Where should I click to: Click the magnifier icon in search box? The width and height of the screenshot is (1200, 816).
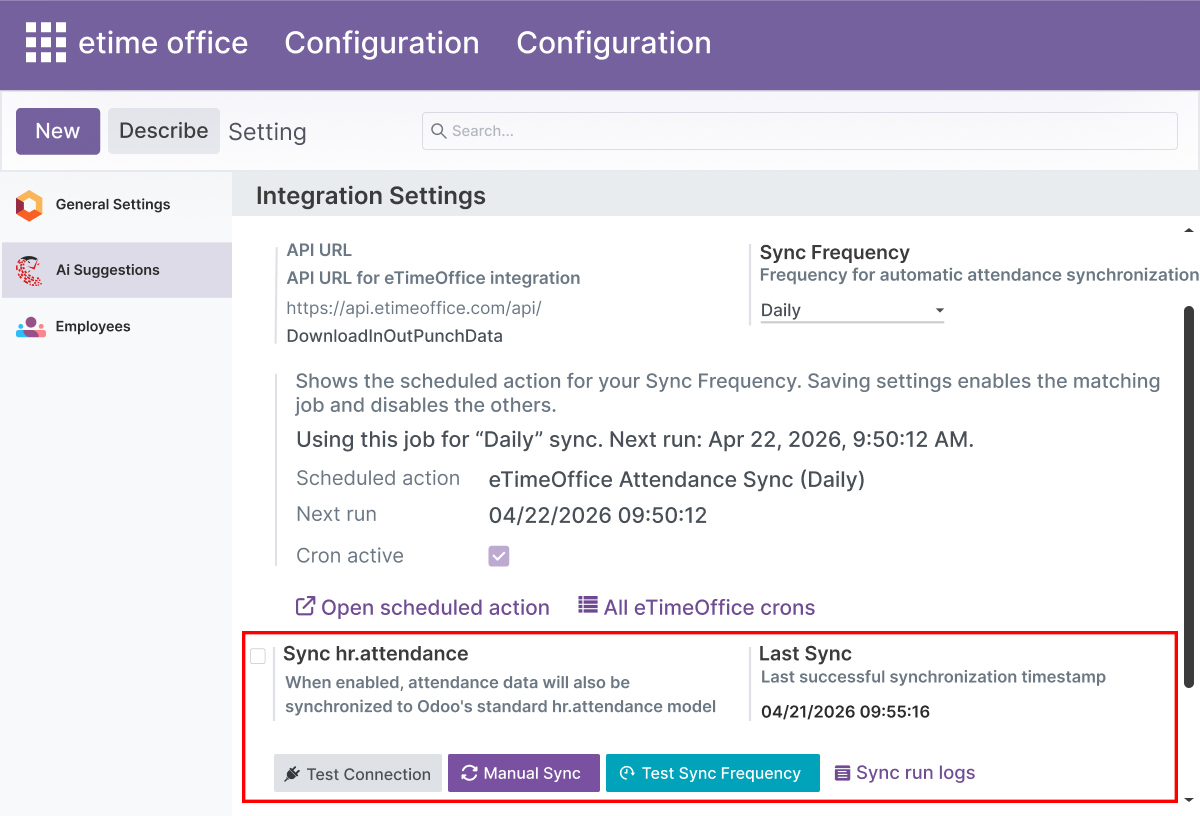tap(439, 131)
